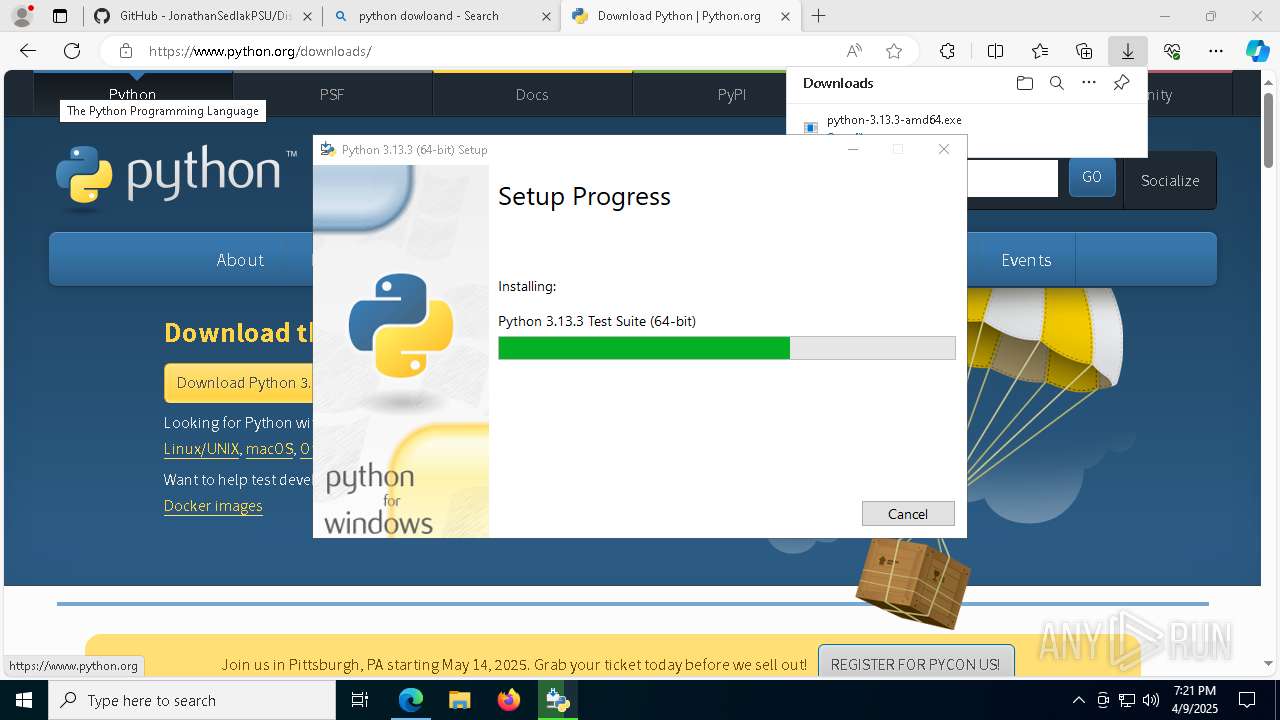Launch Firefox from taskbar
This screenshot has height=720, width=1280.
coord(508,700)
